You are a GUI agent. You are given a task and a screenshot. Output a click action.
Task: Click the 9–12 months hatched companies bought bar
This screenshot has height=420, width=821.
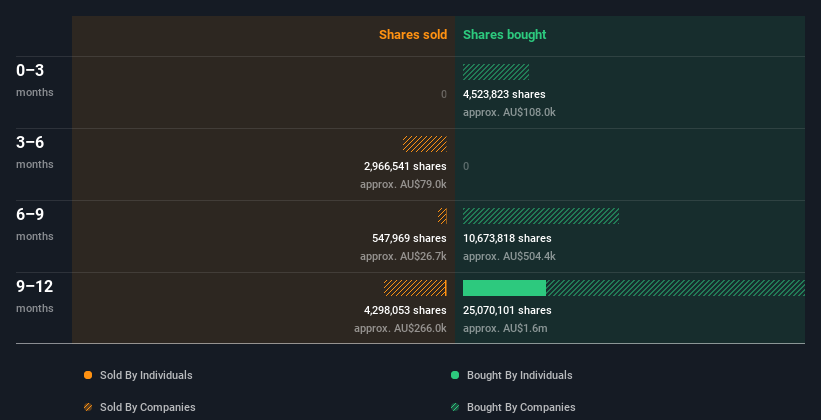(x=675, y=288)
